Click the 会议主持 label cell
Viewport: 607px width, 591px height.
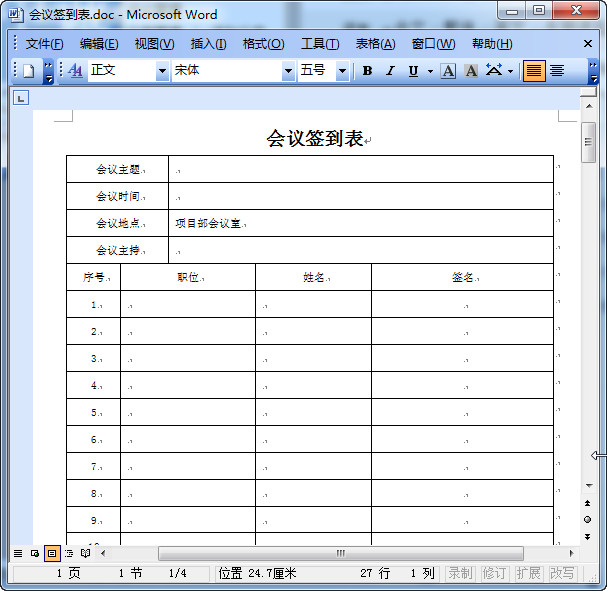(118, 250)
